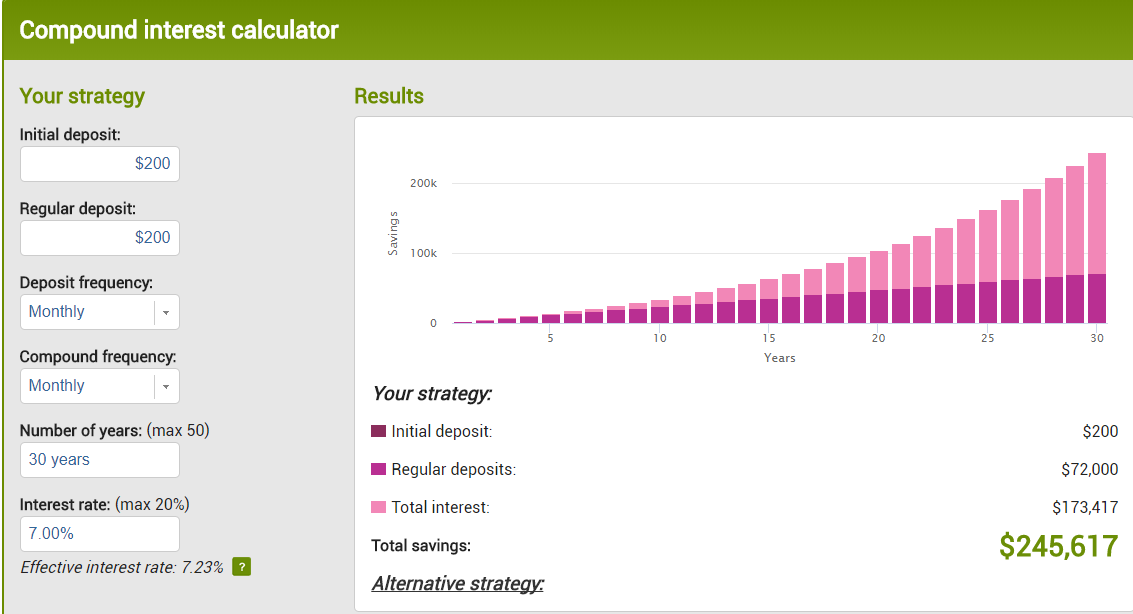Click the Regular deposit input field

pos(100,238)
